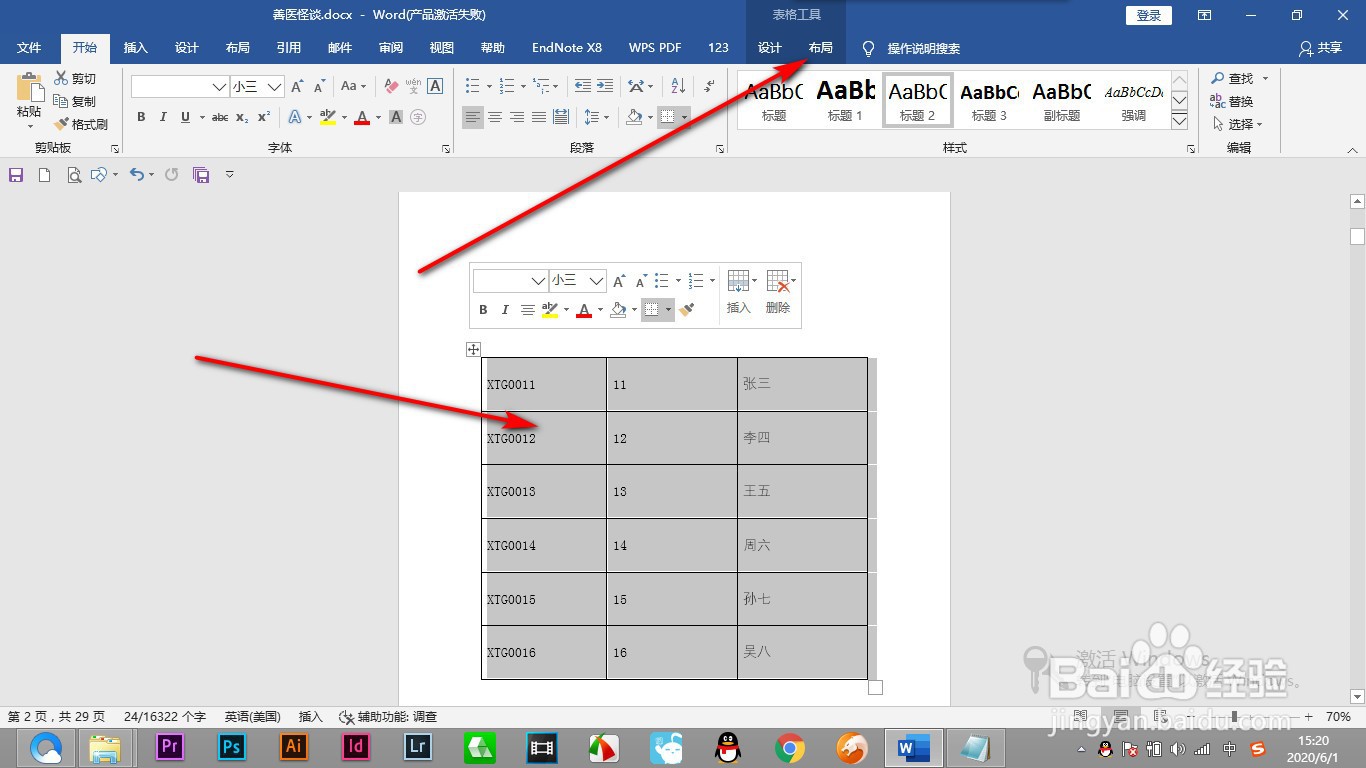
Task: Apply superscript x² formatting
Action: click(x=264, y=117)
